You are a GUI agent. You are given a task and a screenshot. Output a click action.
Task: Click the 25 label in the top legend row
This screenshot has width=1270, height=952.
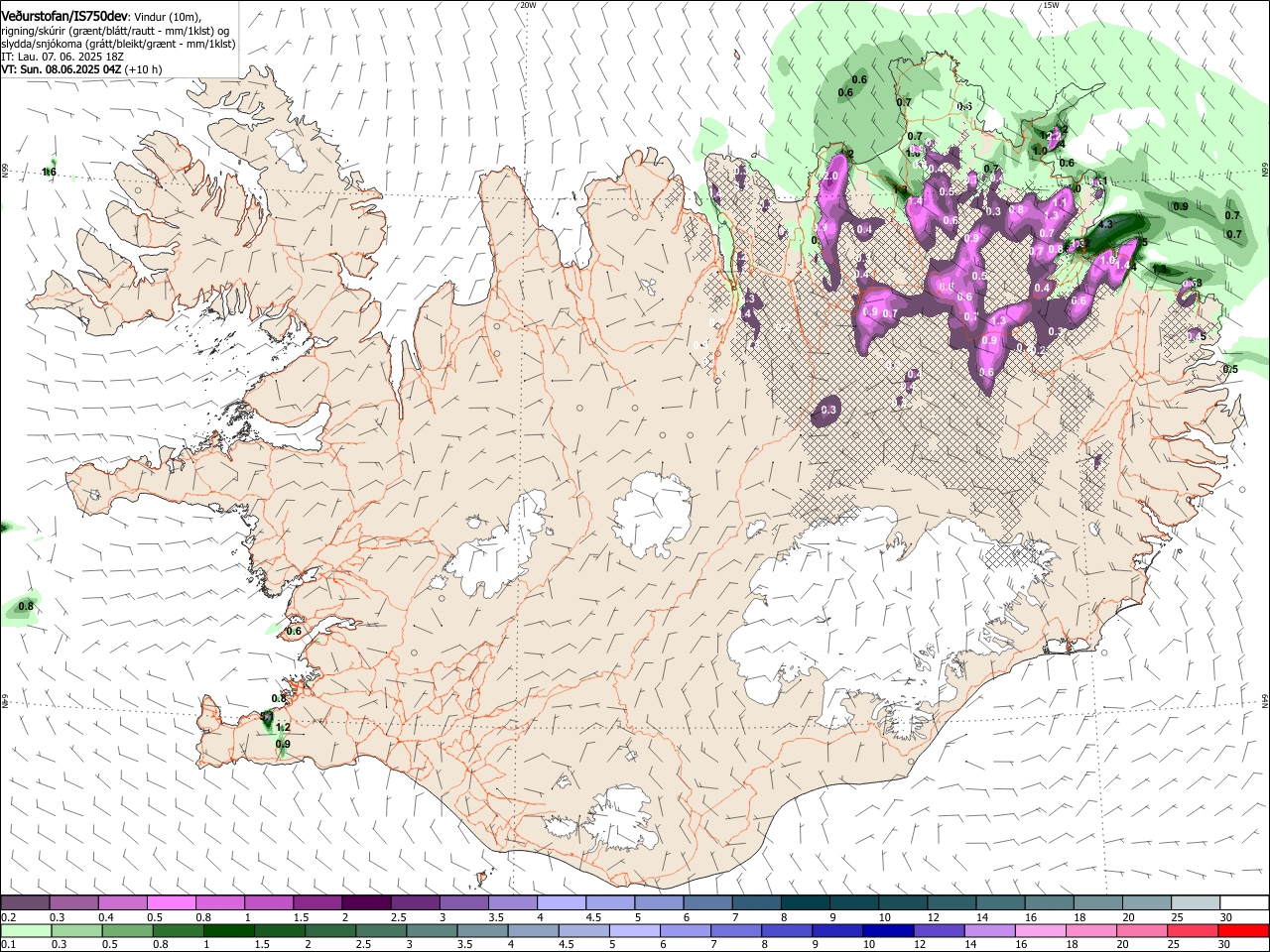(x=1176, y=917)
